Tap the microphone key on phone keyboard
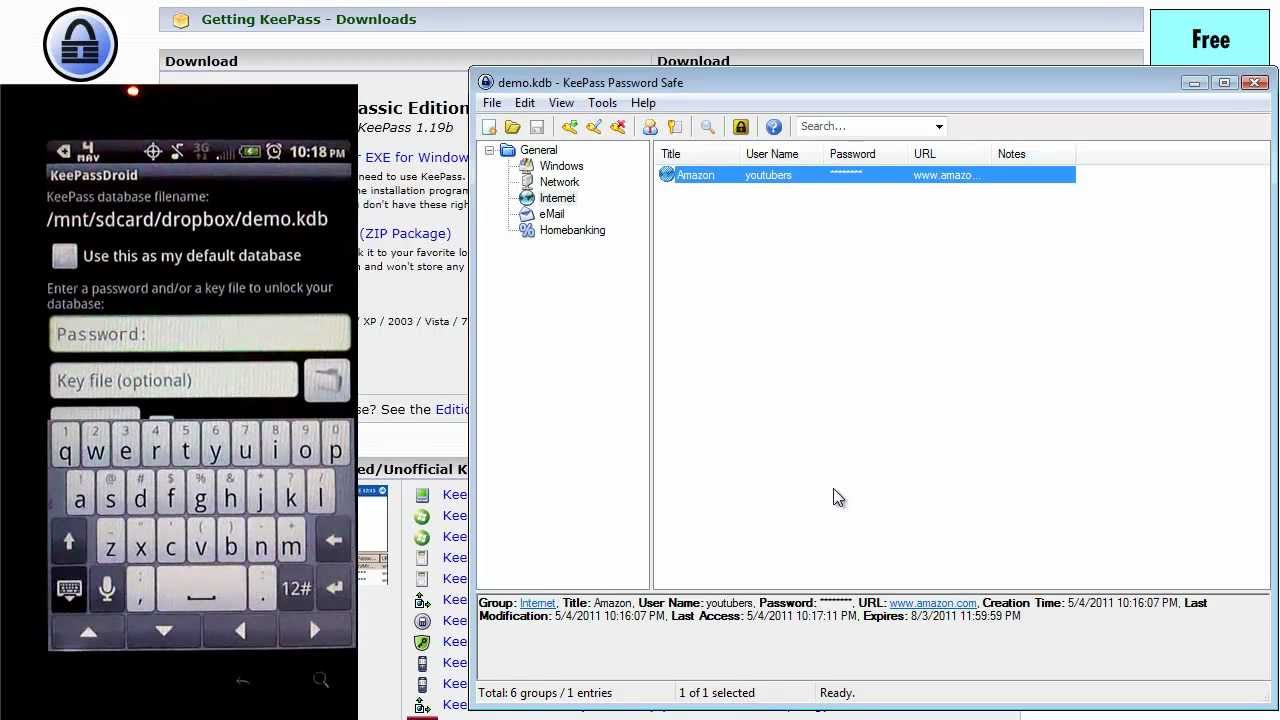Screen dimensions: 1280x720 pyautogui.click(x=107, y=588)
